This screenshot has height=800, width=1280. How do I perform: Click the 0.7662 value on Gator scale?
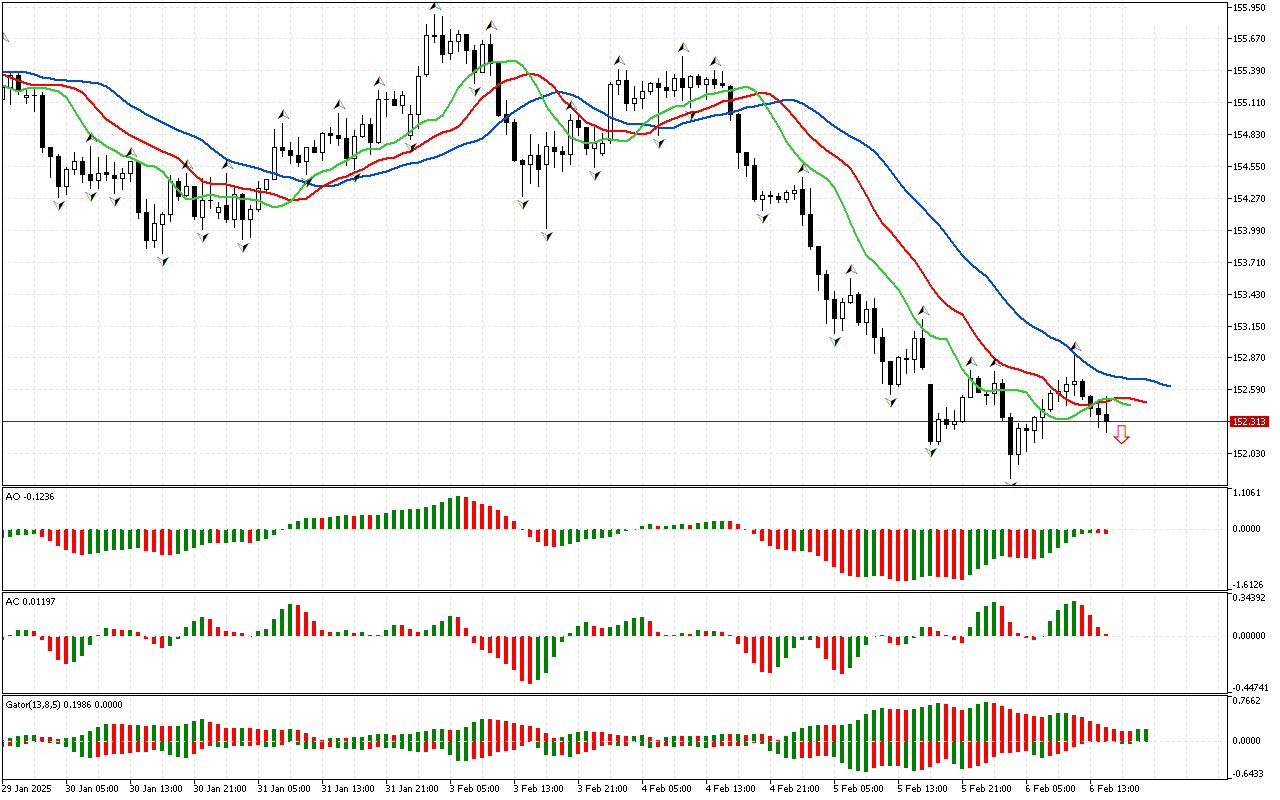[1247, 701]
